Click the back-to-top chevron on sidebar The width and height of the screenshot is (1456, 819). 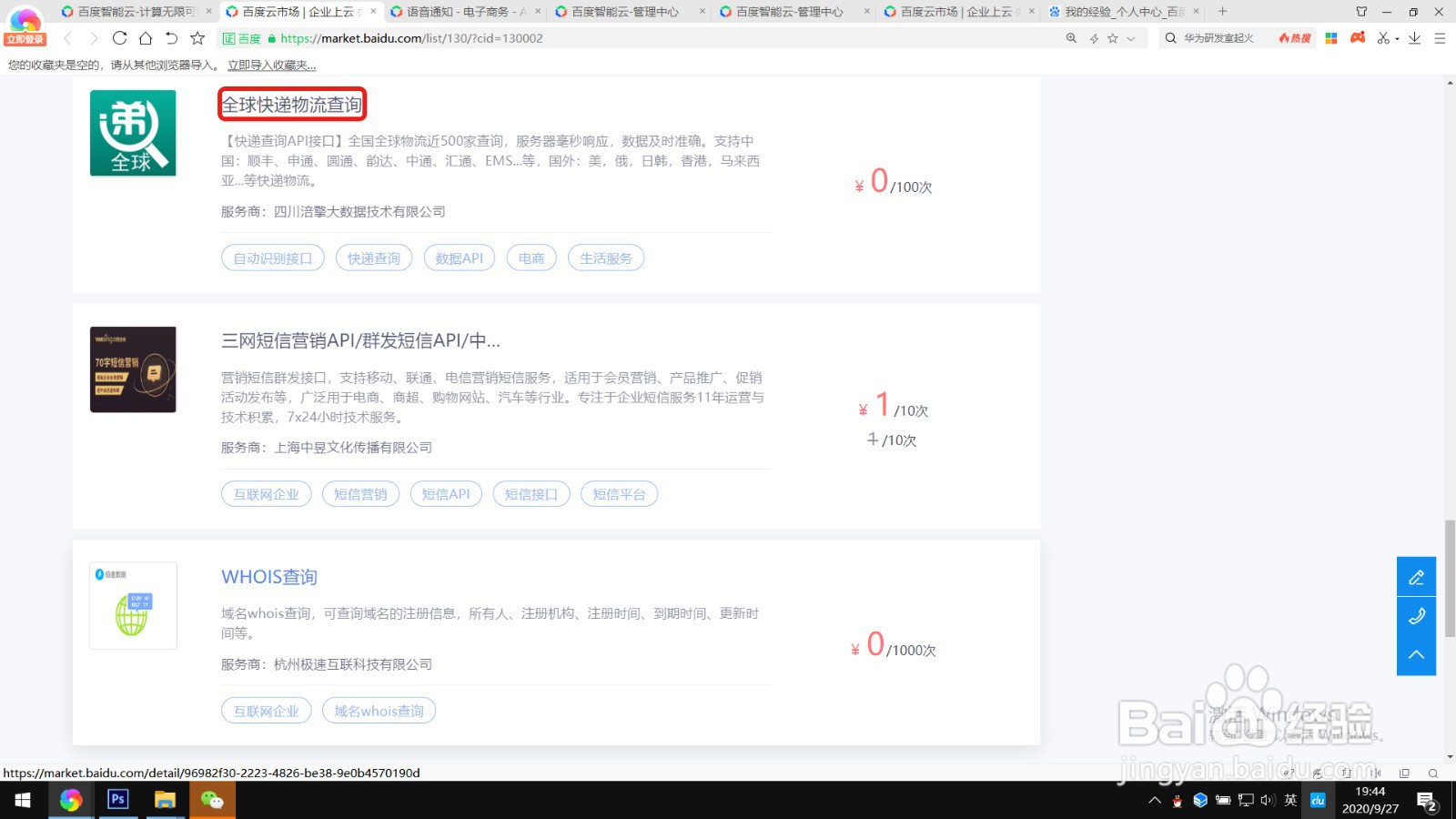click(1416, 654)
